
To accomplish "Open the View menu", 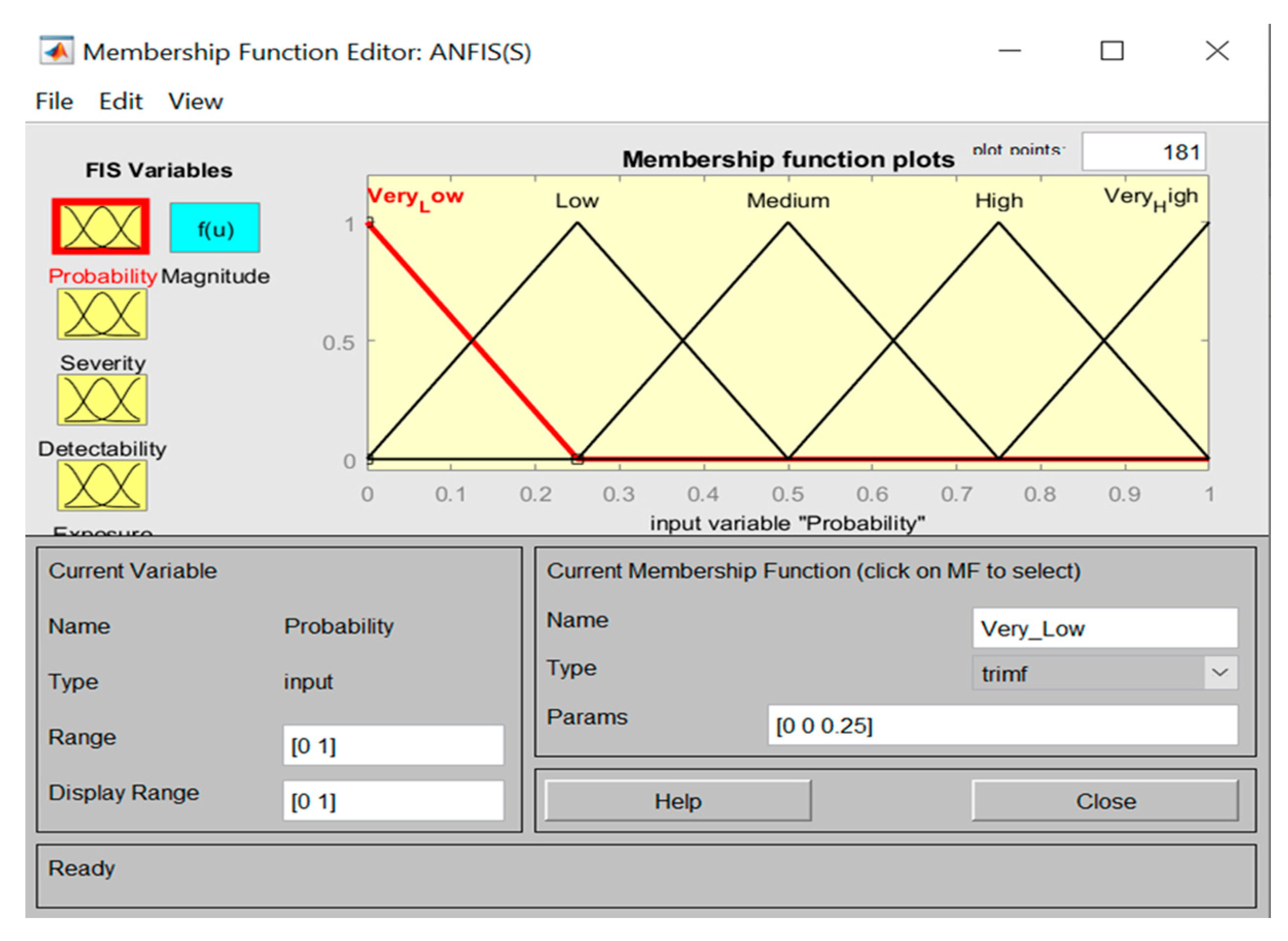I will pos(195,101).
